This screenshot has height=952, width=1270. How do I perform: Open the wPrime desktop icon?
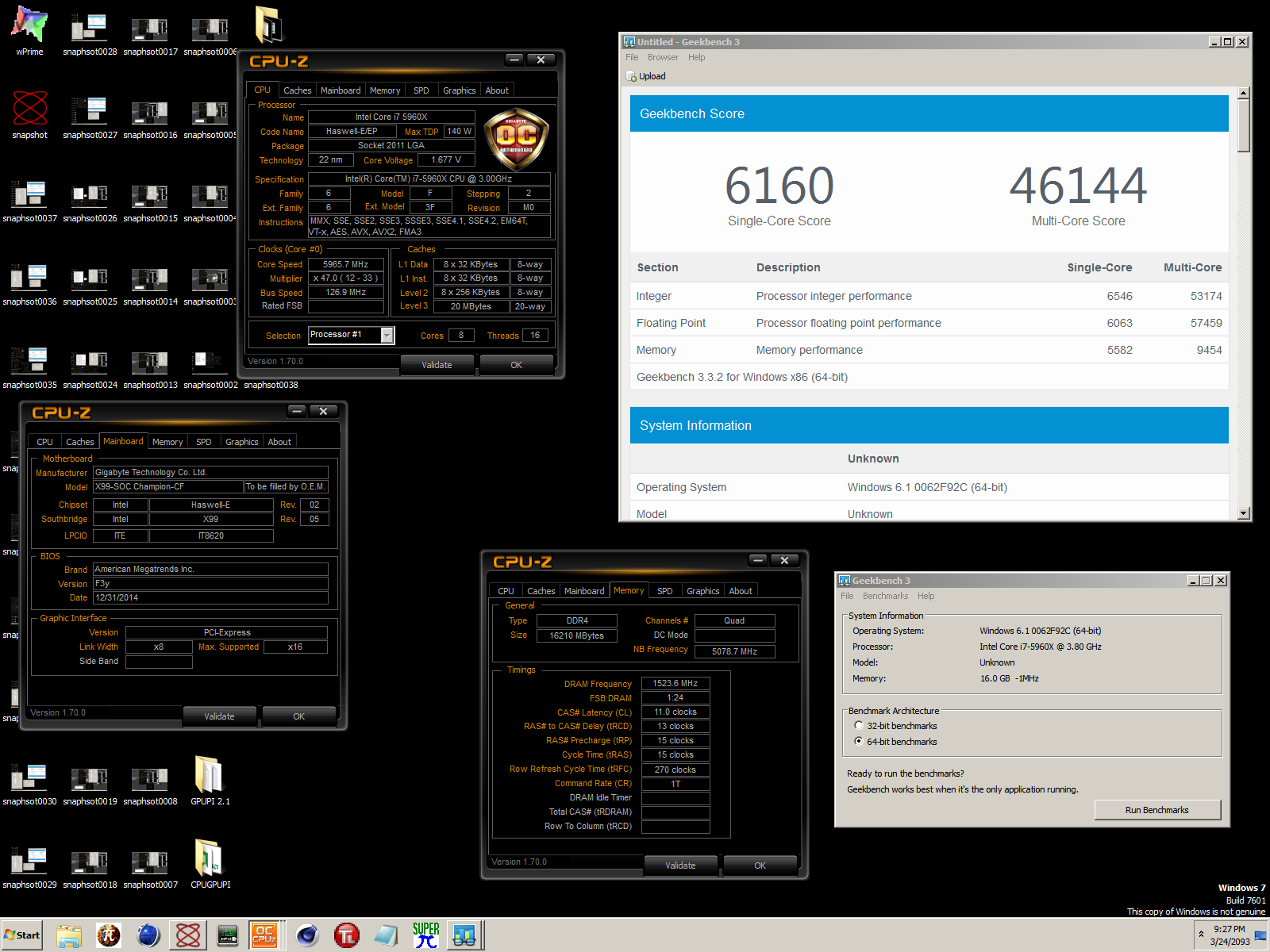tap(29, 31)
